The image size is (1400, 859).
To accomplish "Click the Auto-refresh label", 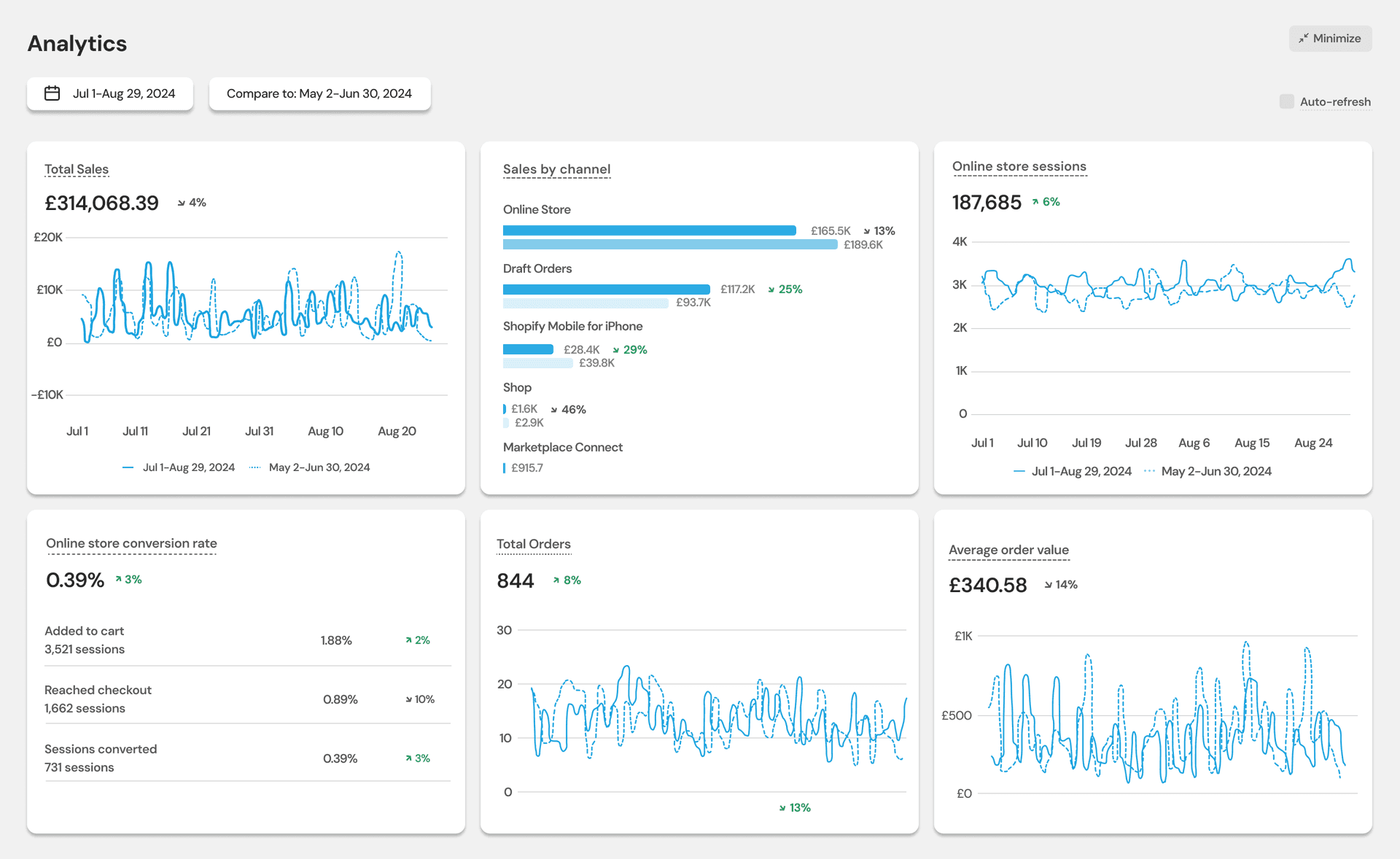I will (x=1335, y=102).
